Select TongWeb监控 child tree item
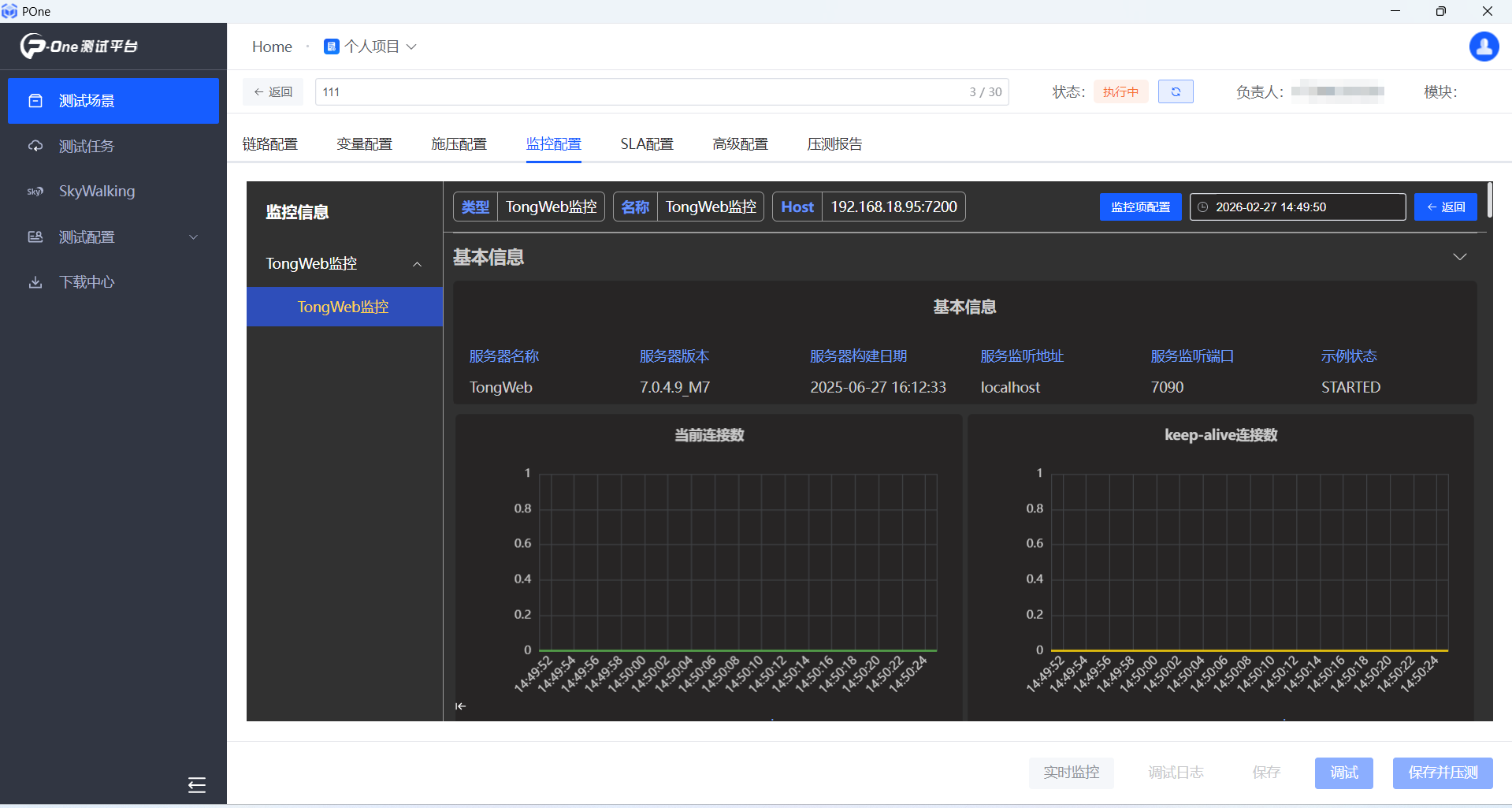Screen dimensions: 1512x808 344,307
